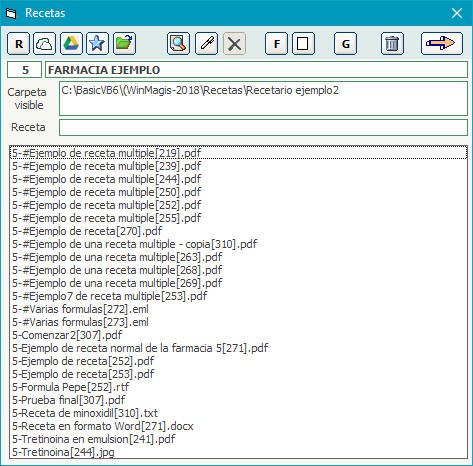Click the G toolbar button
This screenshot has height=466, width=473.
pyautogui.click(x=345, y=44)
